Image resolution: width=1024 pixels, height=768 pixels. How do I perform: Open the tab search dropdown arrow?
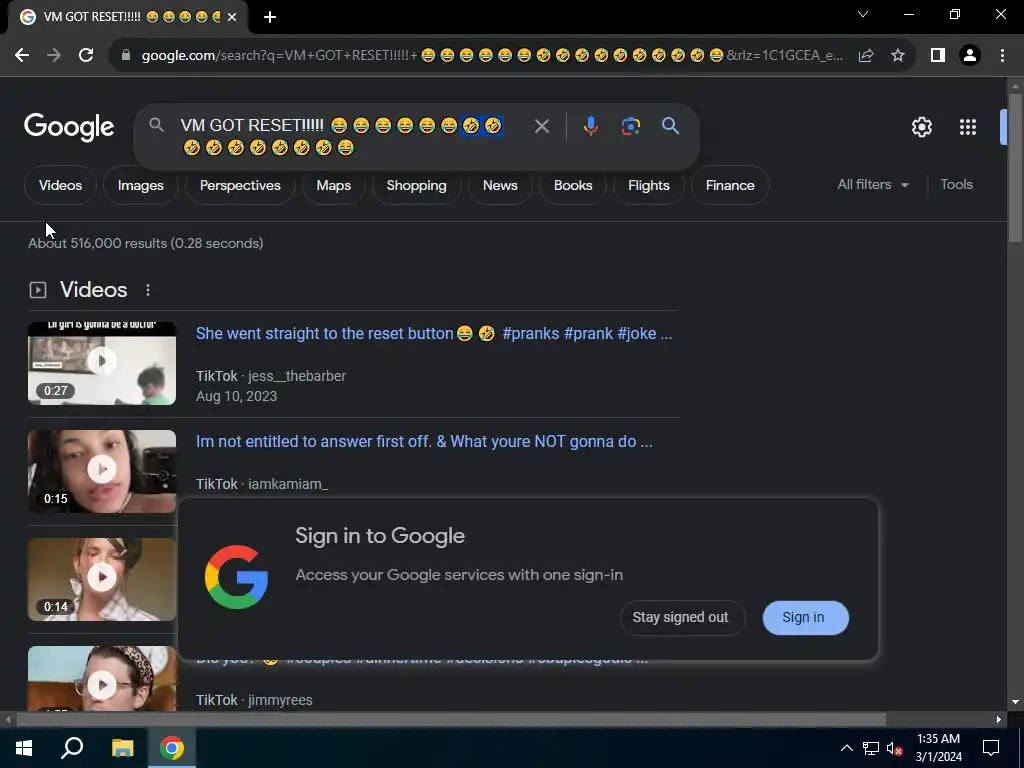[863, 14]
